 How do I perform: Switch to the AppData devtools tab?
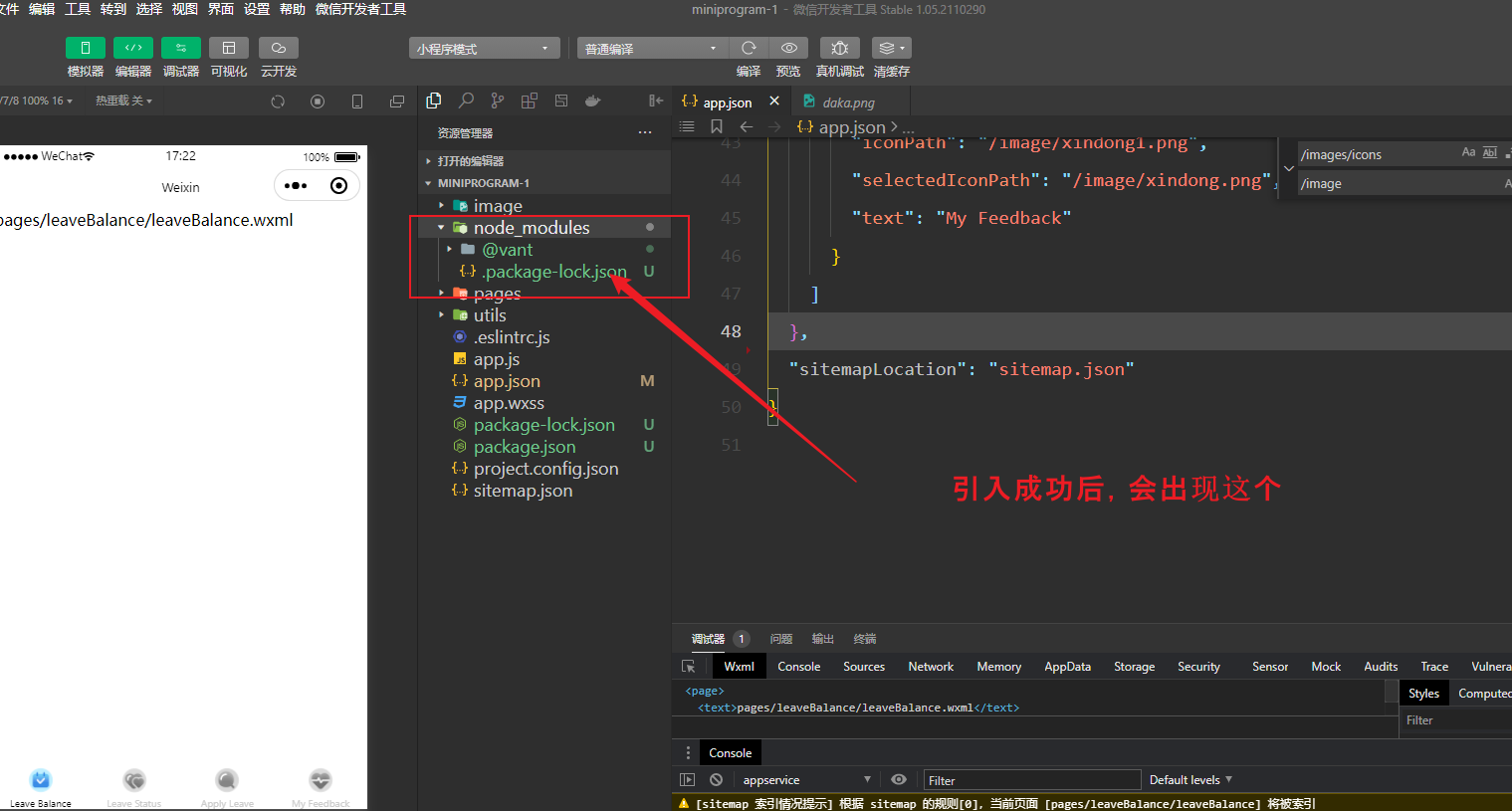pyautogui.click(x=1067, y=667)
